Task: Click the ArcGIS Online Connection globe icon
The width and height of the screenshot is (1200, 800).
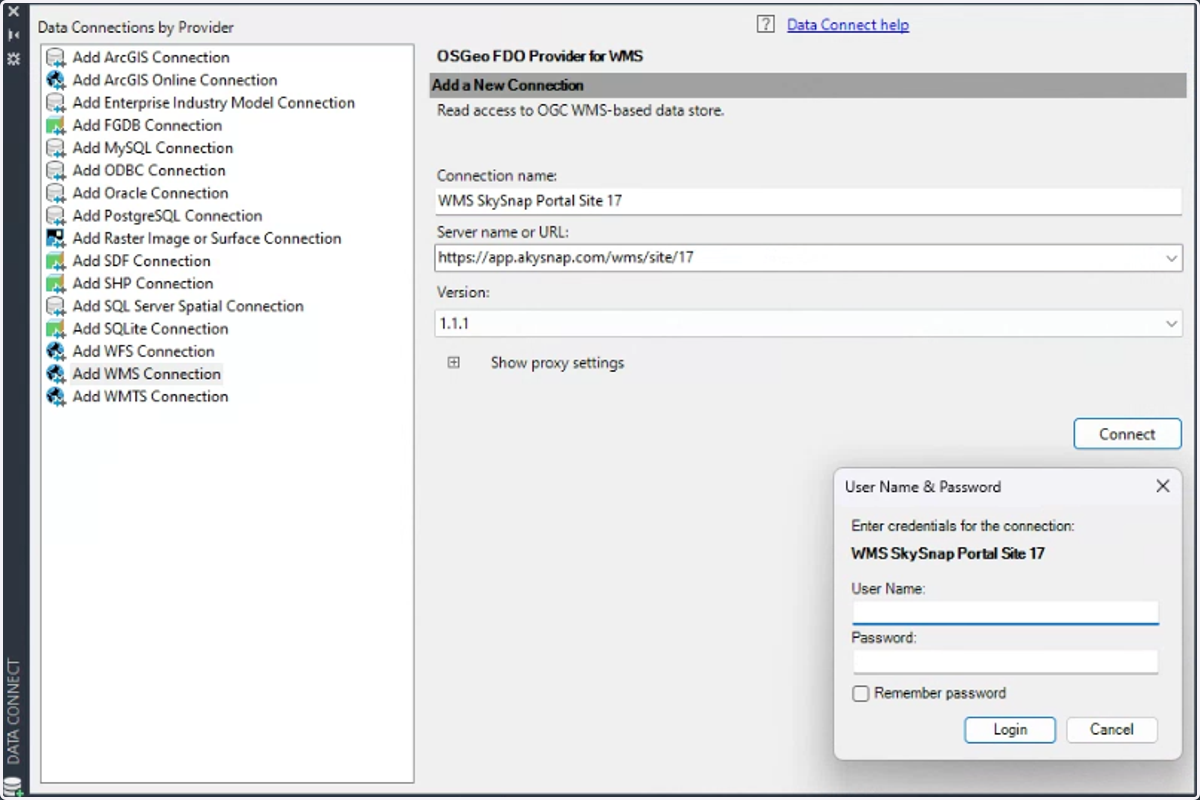Action: point(56,80)
